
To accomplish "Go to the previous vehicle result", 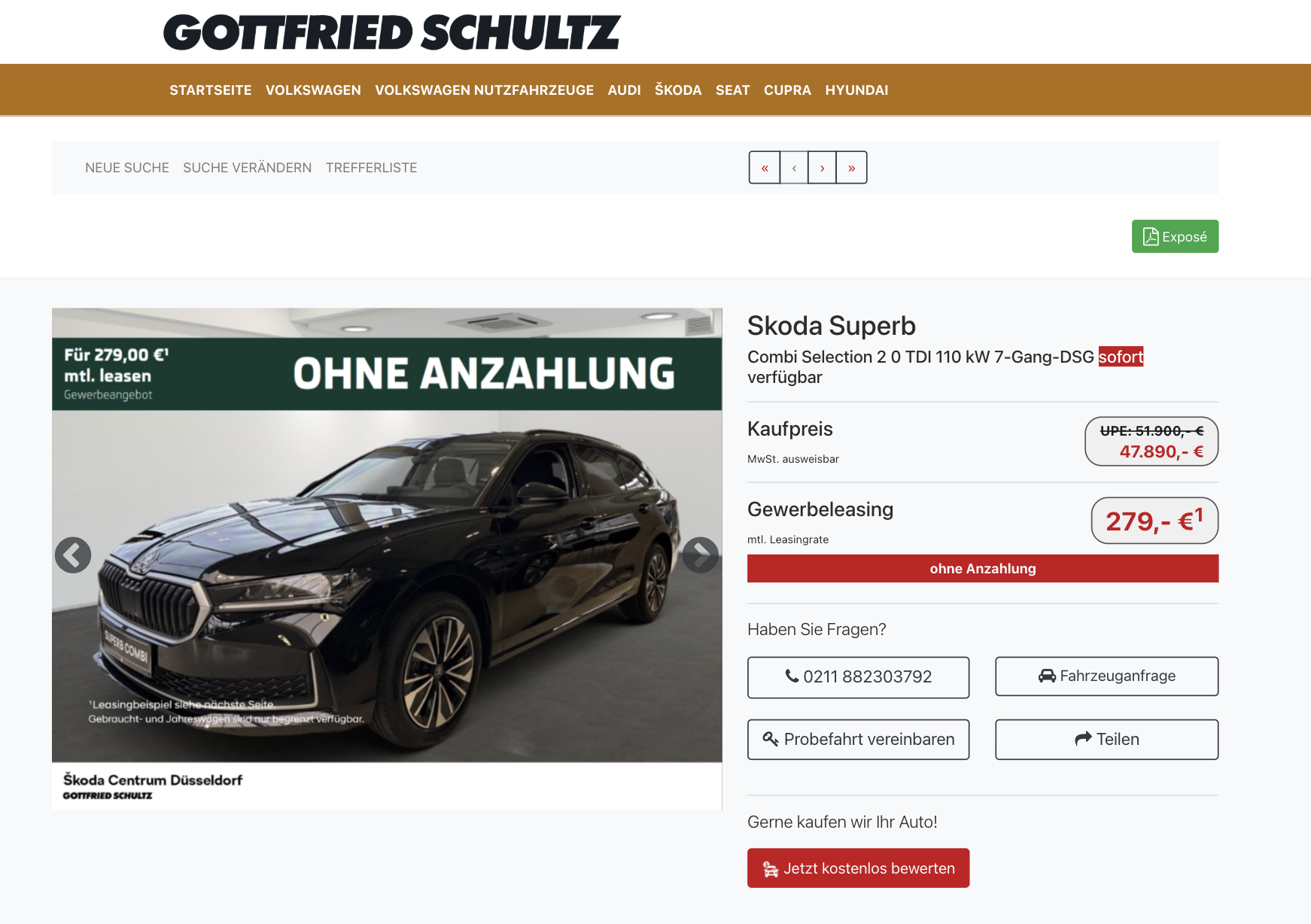I will (x=794, y=168).
